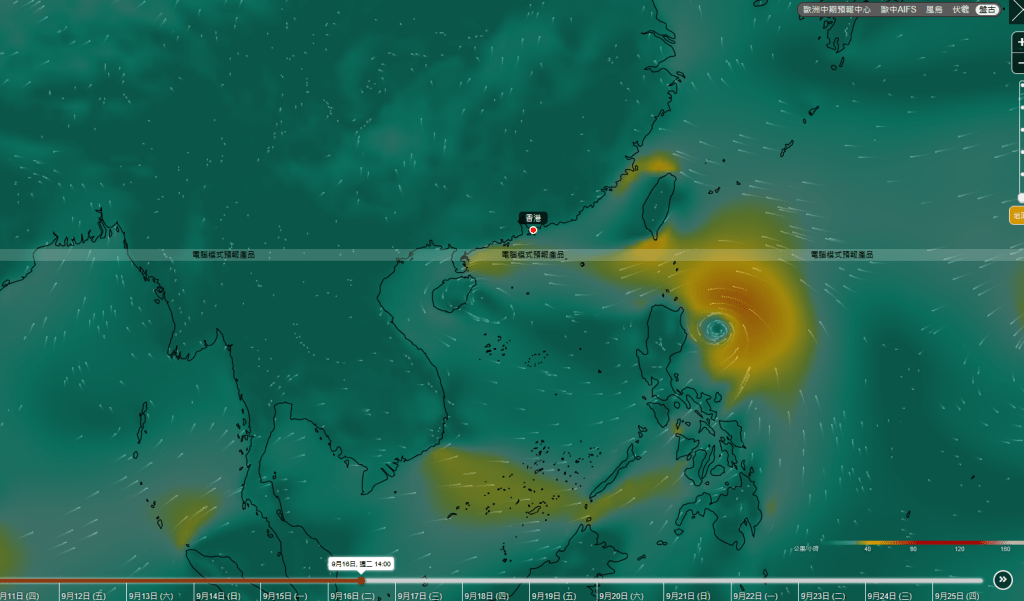Viewport: 1024px width, 601px height.
Task: Click the typhoon eye swirl on the map
Action: coord(714,329)
